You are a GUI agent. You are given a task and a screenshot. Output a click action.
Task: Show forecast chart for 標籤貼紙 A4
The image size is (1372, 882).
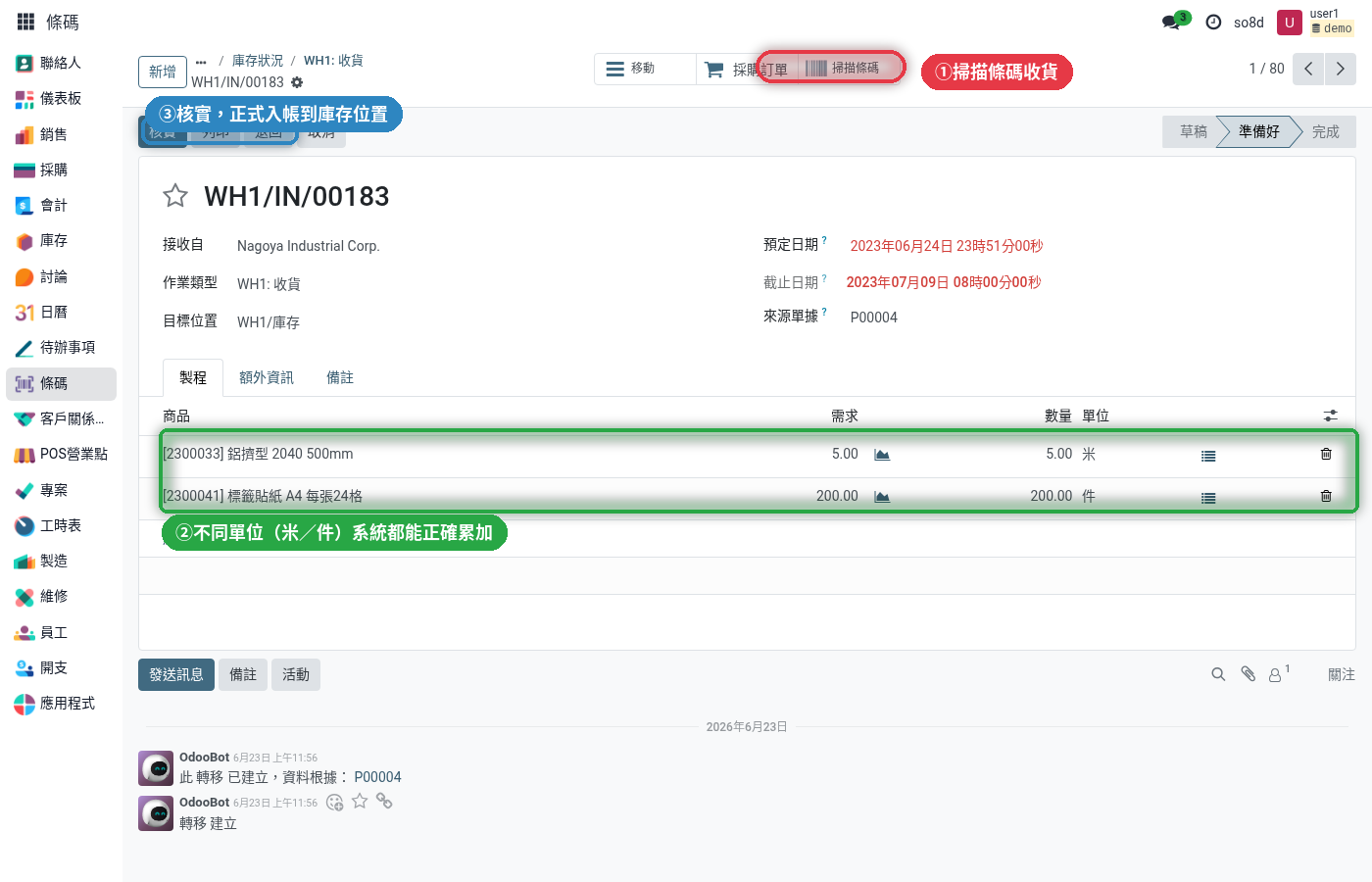tap(882, 497)
